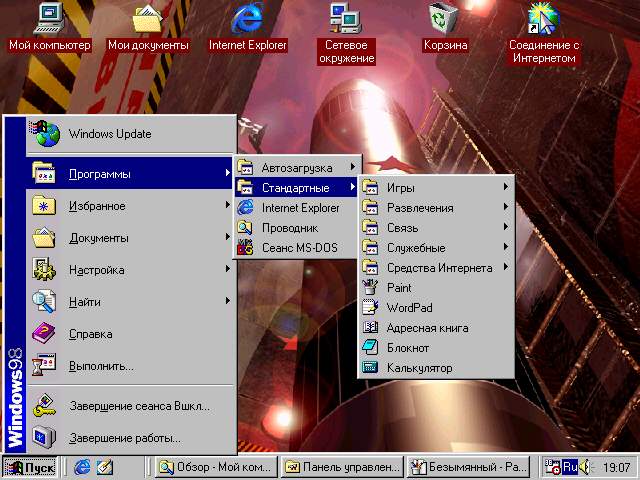Expand the Настройка submenu arrow
Viewport: 640px width, 480px height.
coord(228,269)
